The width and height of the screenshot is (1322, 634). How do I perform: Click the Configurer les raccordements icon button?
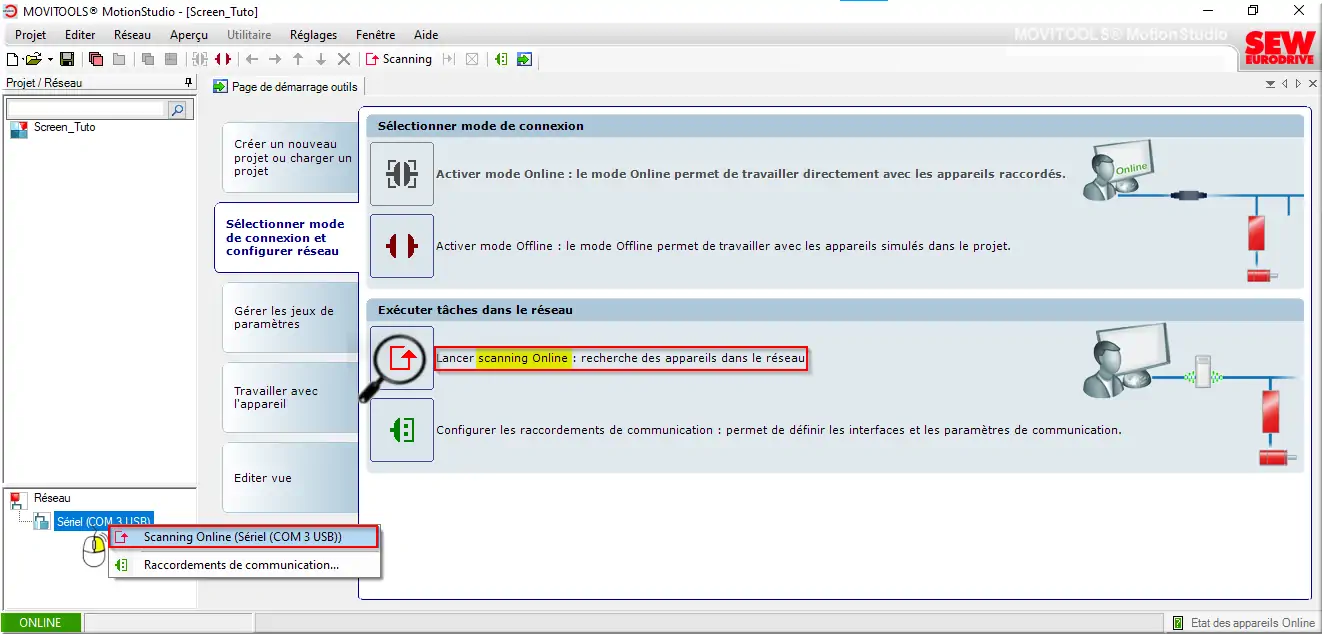402,430
